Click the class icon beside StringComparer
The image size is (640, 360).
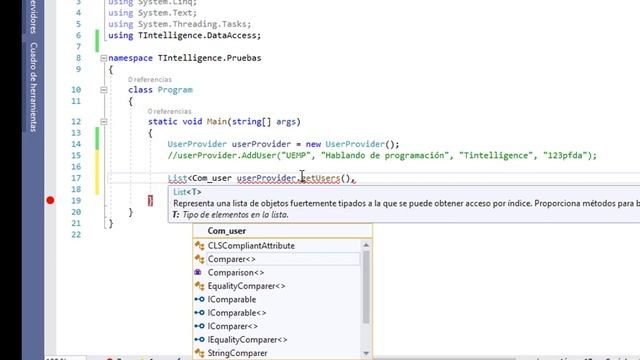(200, 353)
